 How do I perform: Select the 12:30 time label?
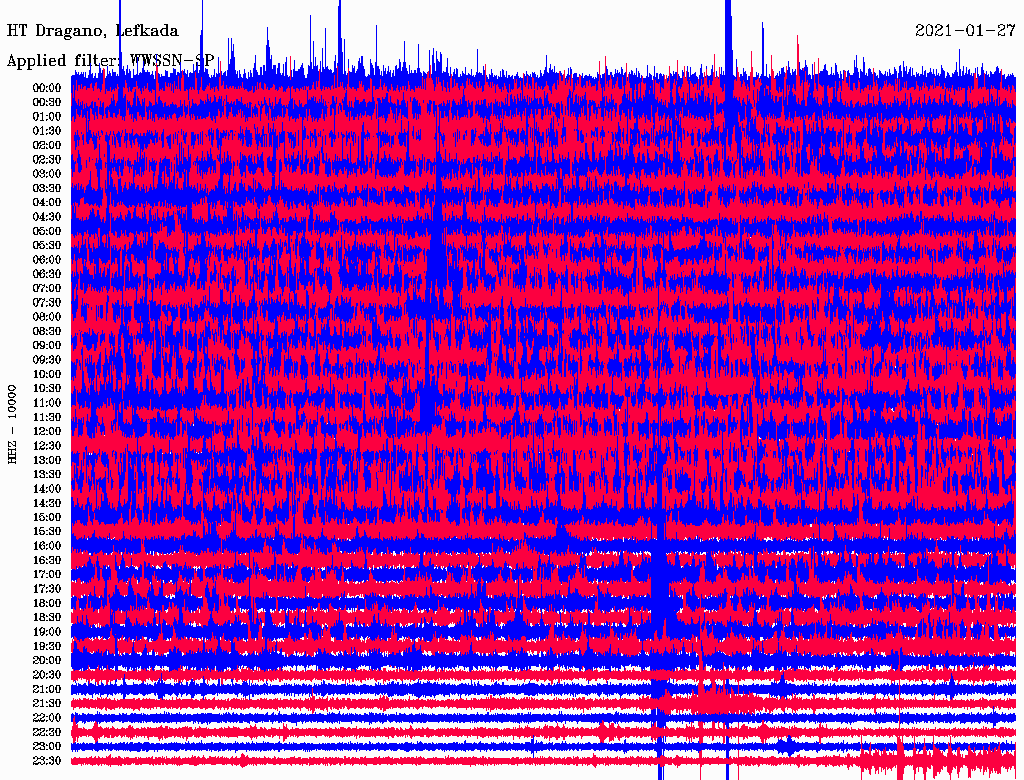click(47, 446)
